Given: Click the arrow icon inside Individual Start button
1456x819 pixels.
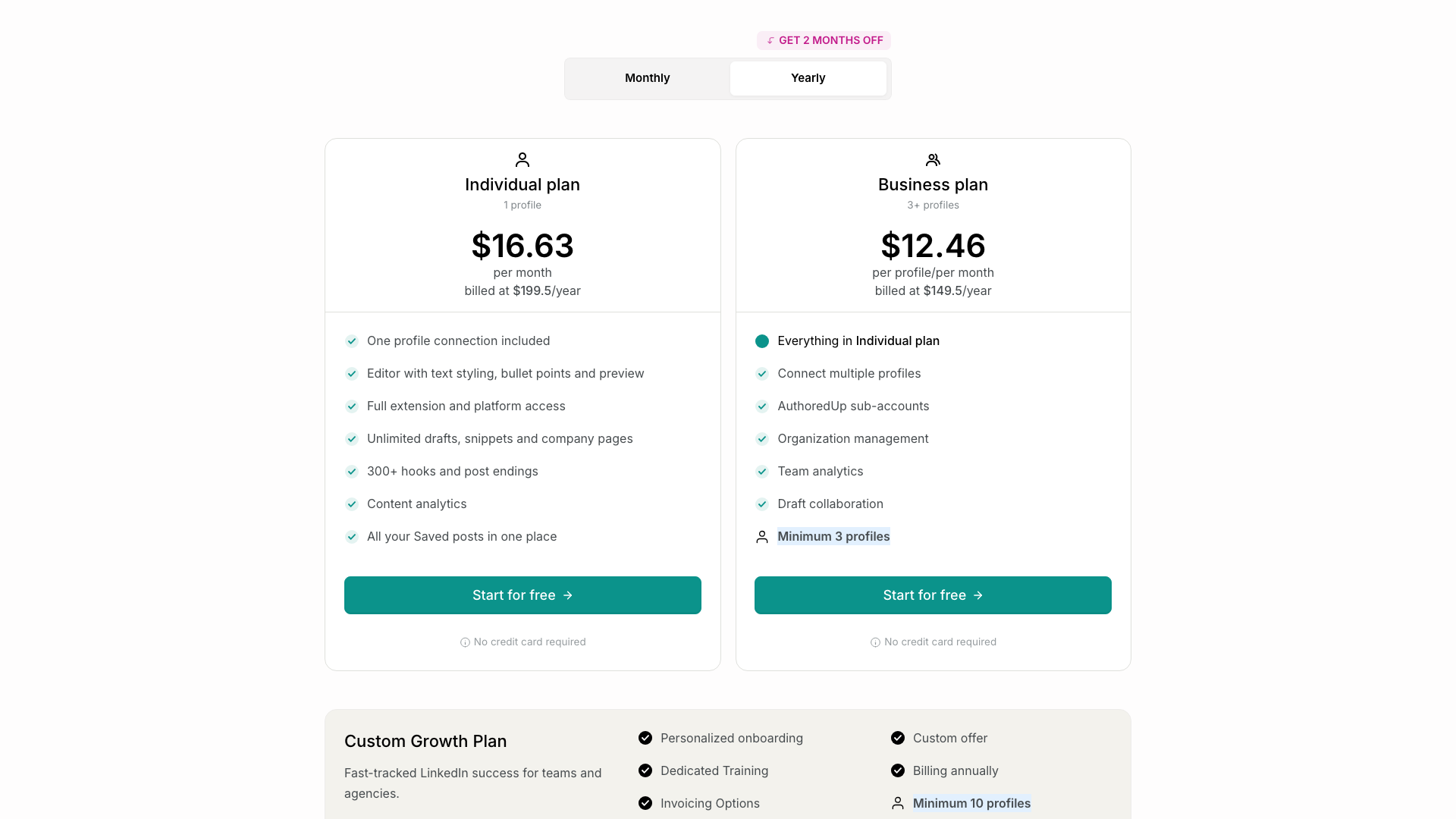Looking at the screenshot, I should (568, 595).
